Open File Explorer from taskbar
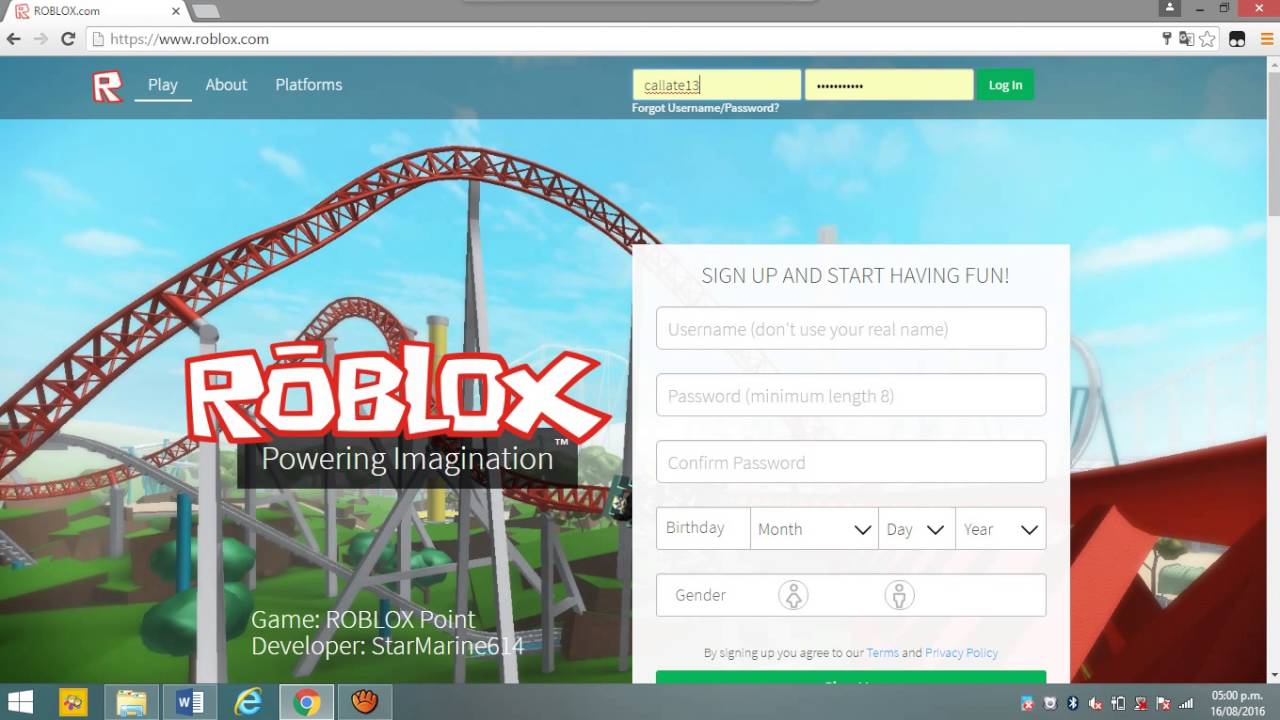The height and width of the screenshot is (720, 1280). 132,703
